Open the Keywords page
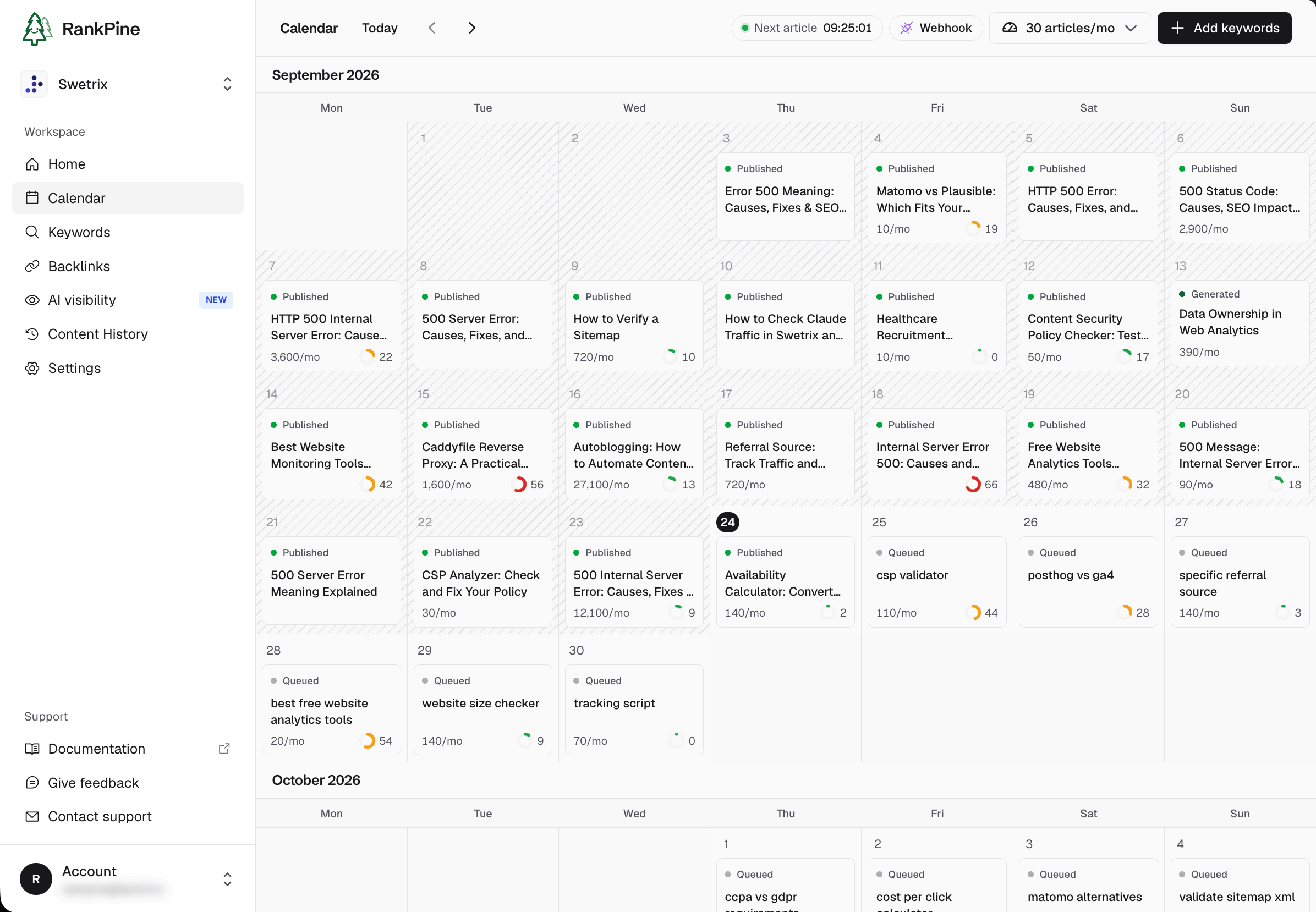The height and width of the screenshot is (912, 1316). click(128, 232)
